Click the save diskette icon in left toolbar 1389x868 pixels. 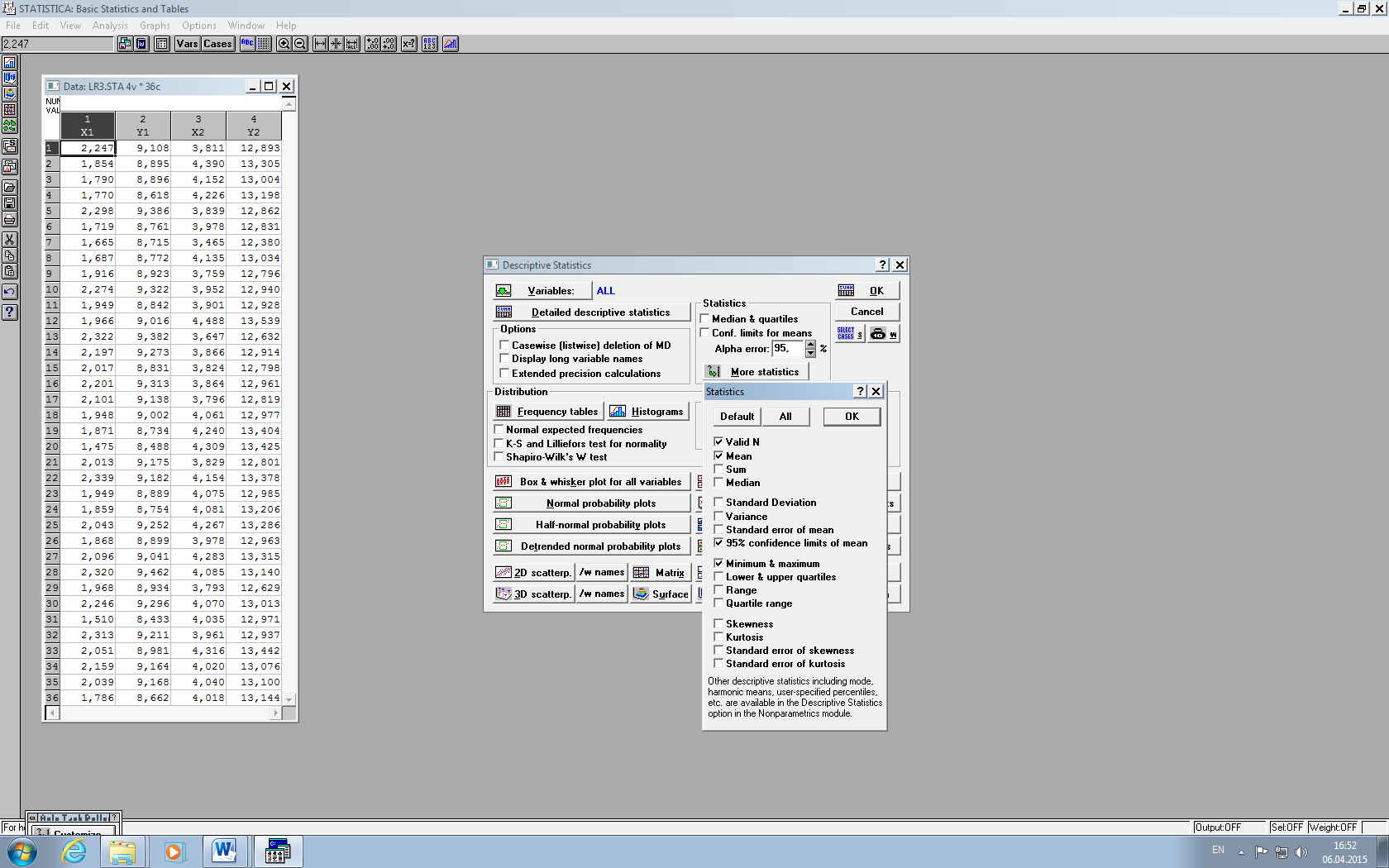10,203
